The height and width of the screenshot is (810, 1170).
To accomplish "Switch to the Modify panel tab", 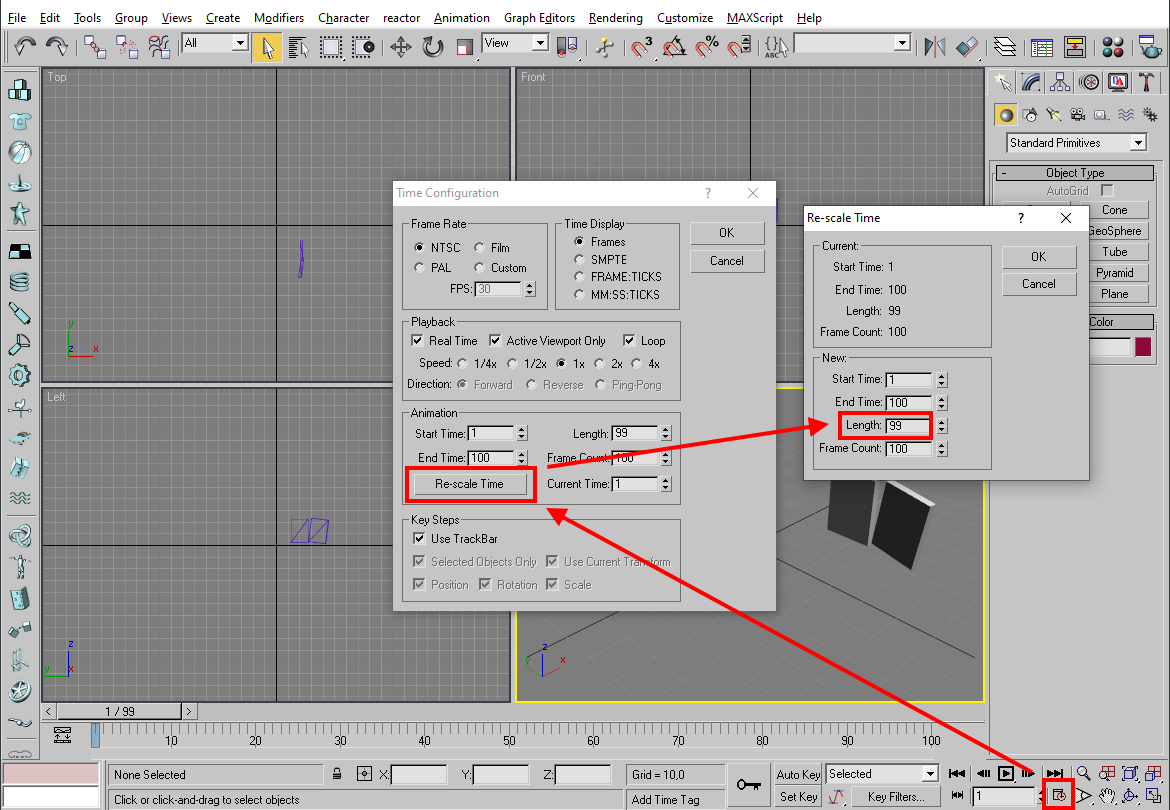I will point(1031,82).
